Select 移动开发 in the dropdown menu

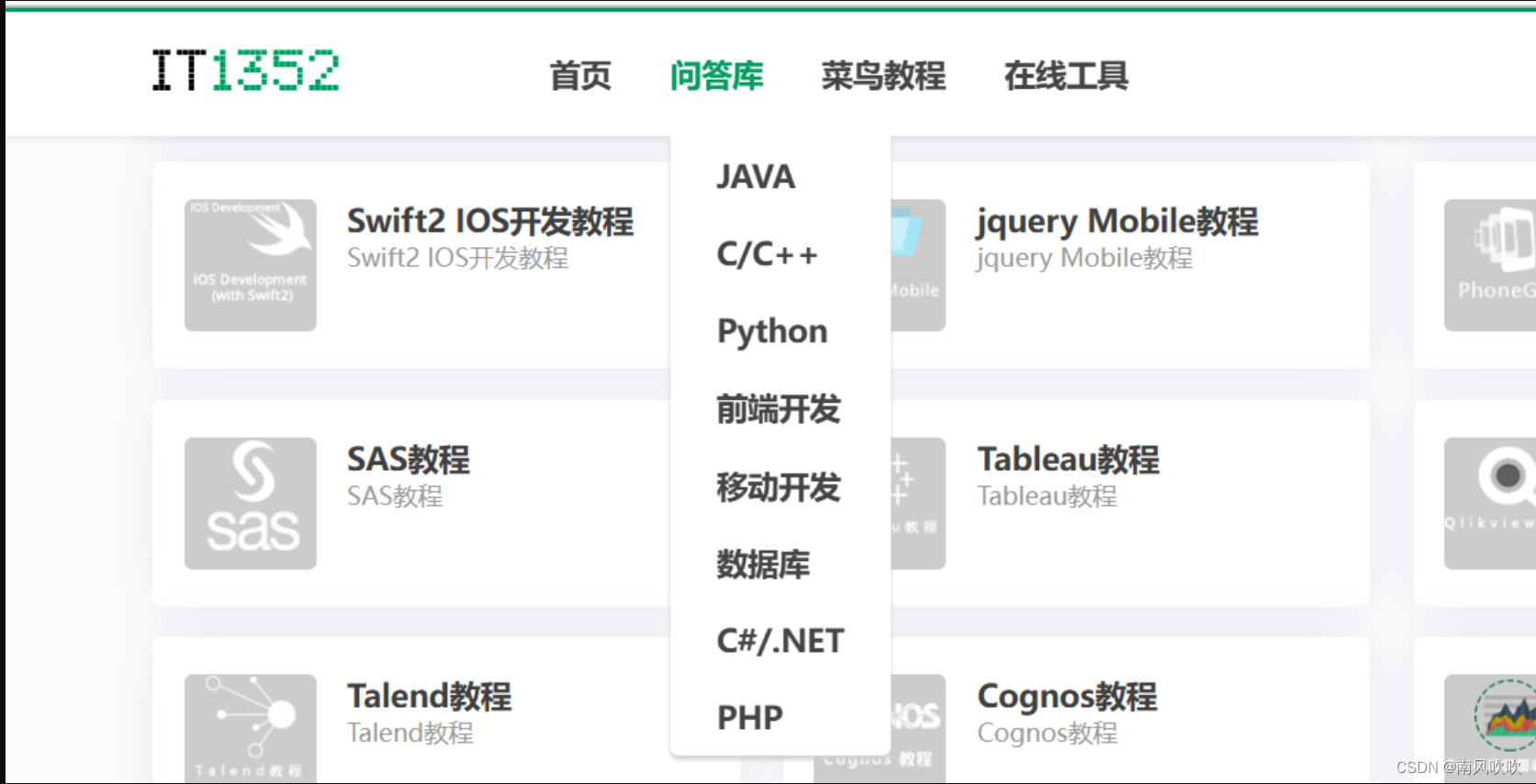(x=779, y=487)
